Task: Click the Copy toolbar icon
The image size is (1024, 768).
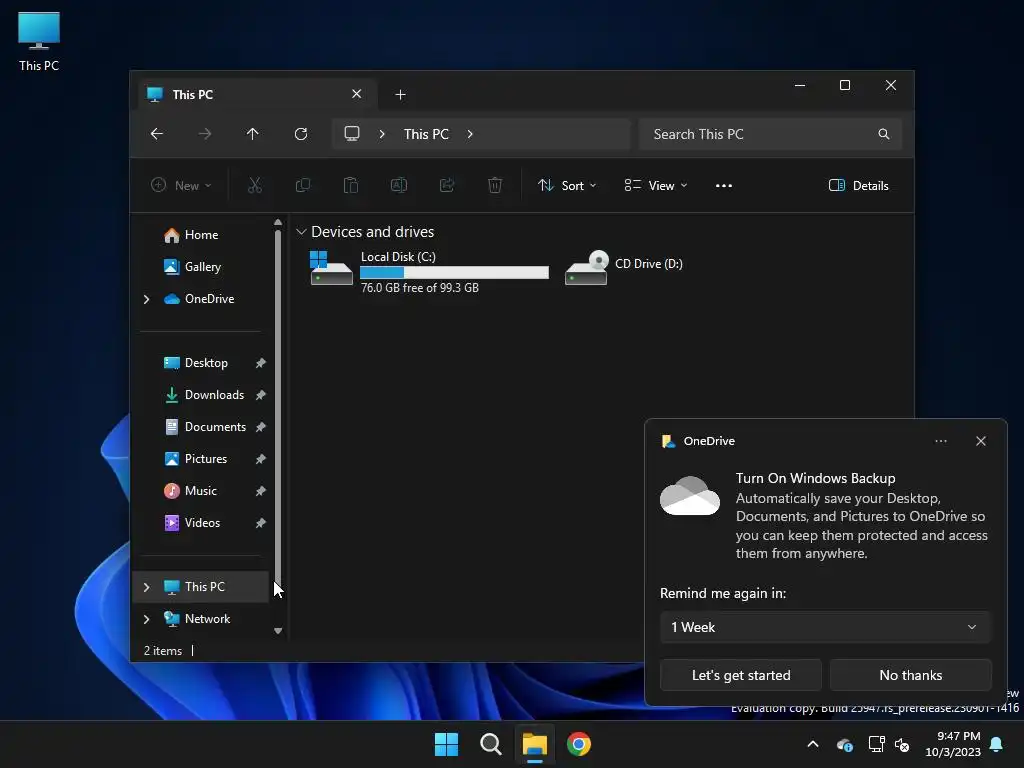Action: [x=302, y=185]
